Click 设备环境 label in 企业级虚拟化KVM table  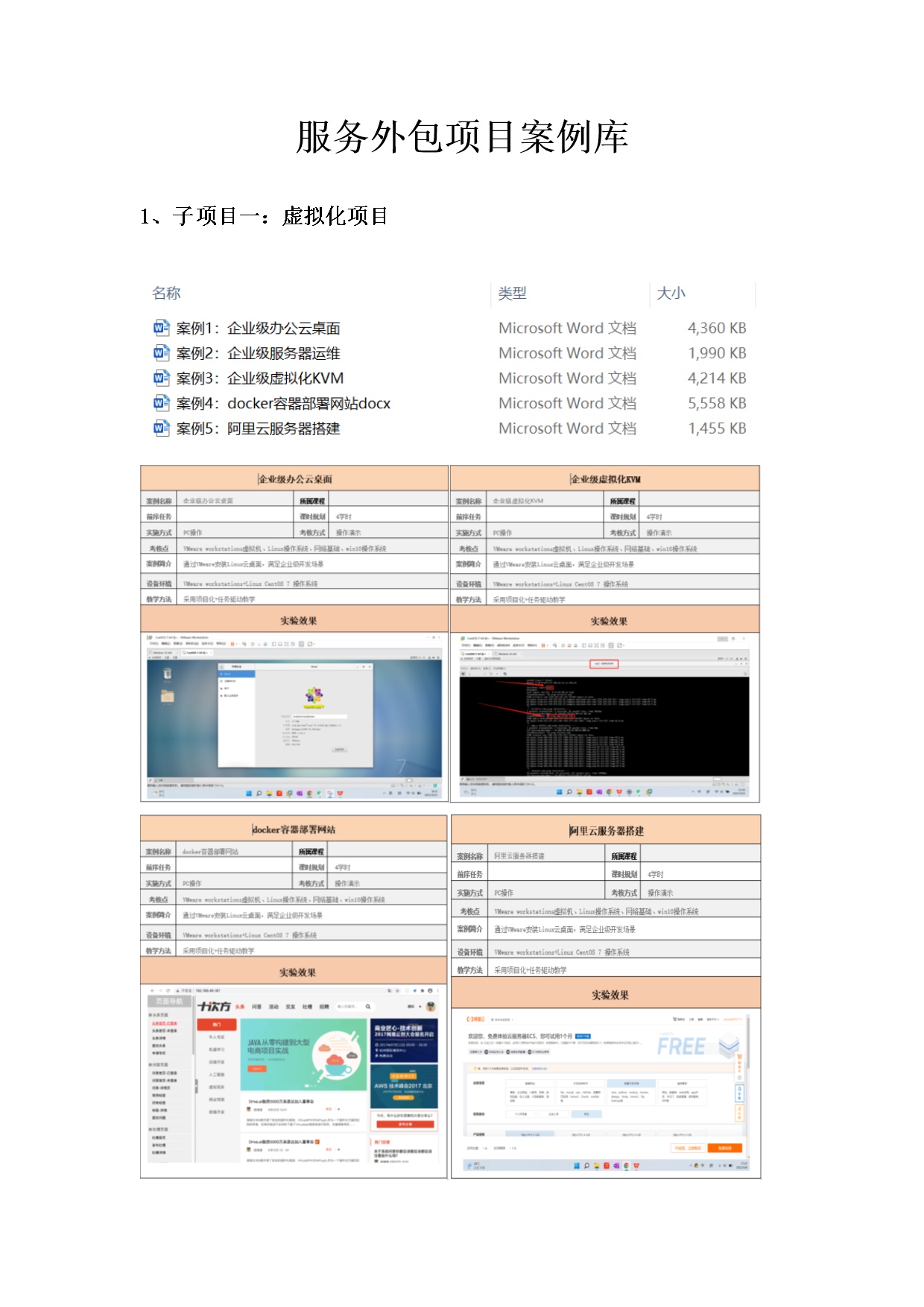click(x=469, y=584)
